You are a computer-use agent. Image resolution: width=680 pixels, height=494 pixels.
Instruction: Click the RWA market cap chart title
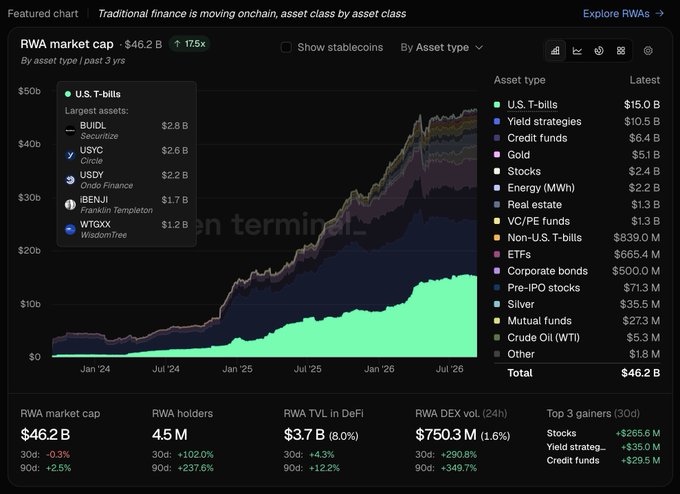coord(67,44)
